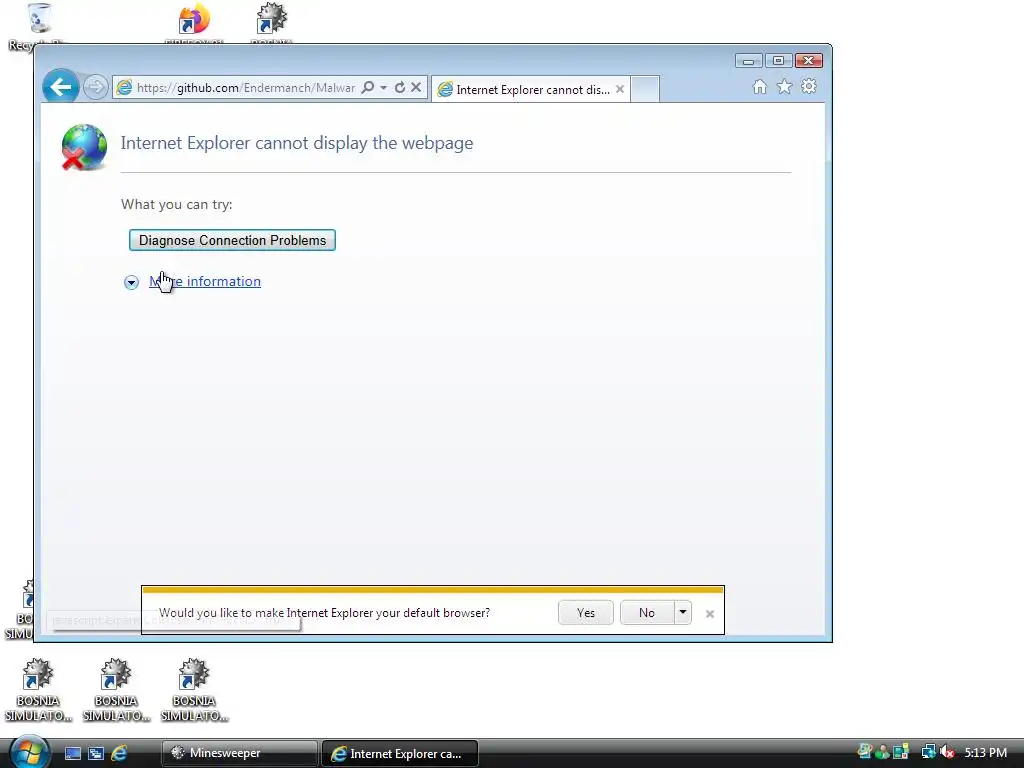Click the 'What you can try:' text
Viewport: 1024px width, 768px height.
(x=176, y=204)
